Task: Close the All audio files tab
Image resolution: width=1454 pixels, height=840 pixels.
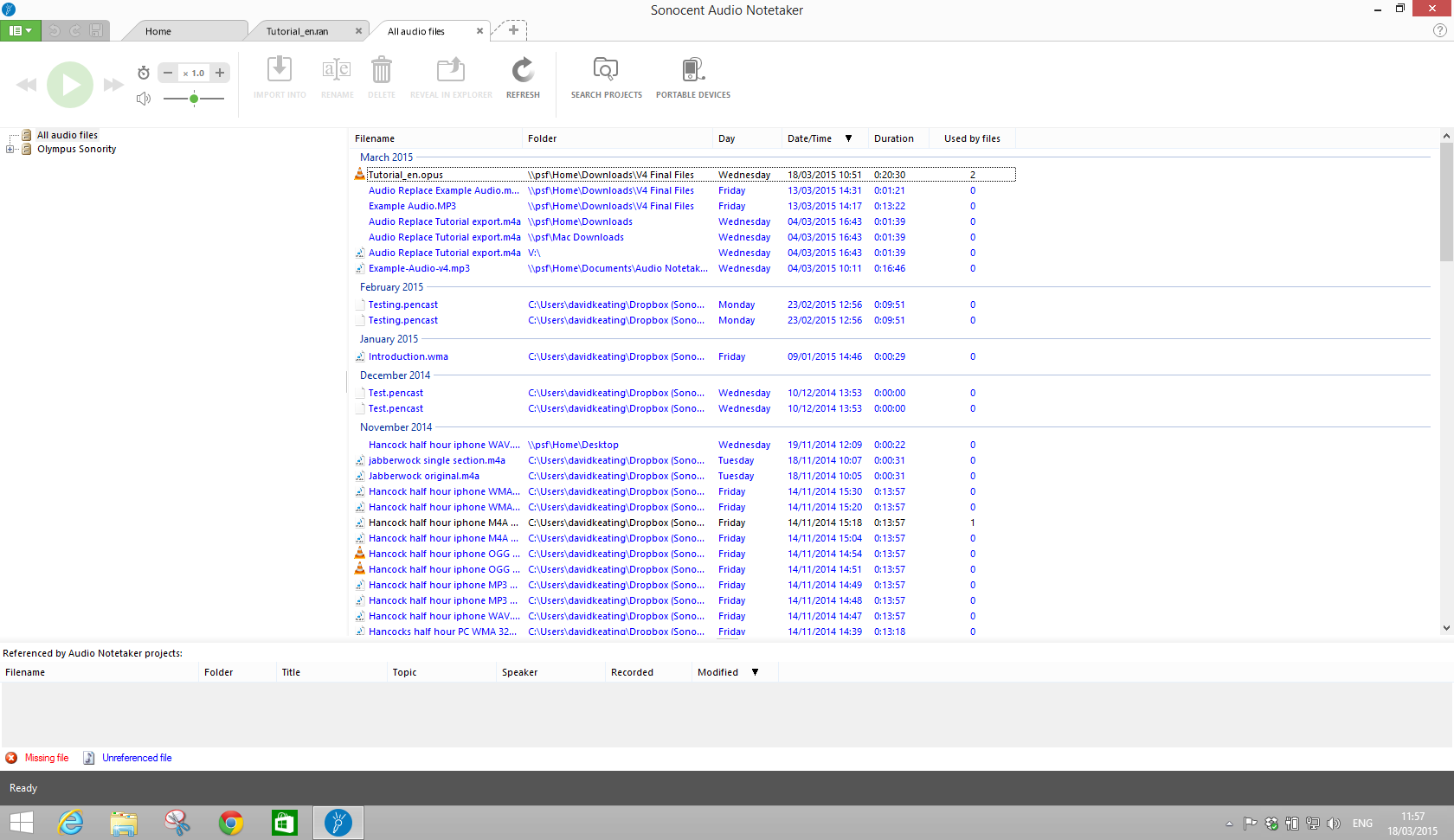Action: 479,31
